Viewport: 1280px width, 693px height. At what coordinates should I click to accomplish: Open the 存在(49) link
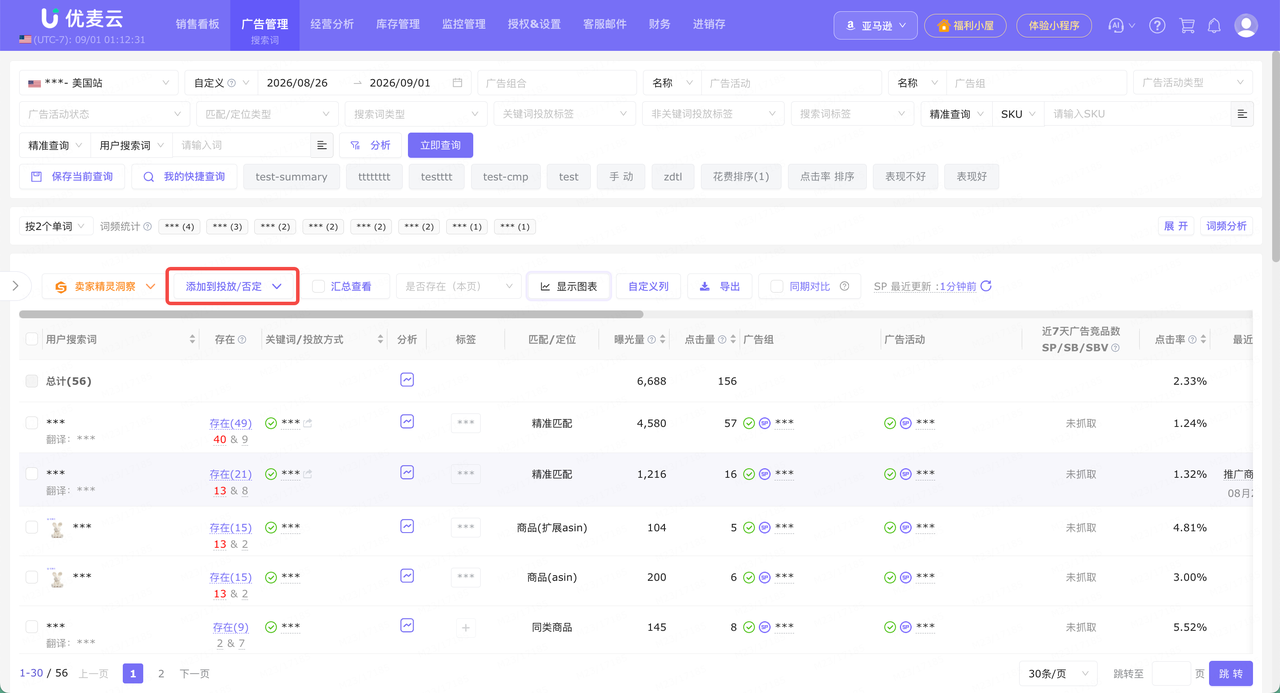pos(230,424)
